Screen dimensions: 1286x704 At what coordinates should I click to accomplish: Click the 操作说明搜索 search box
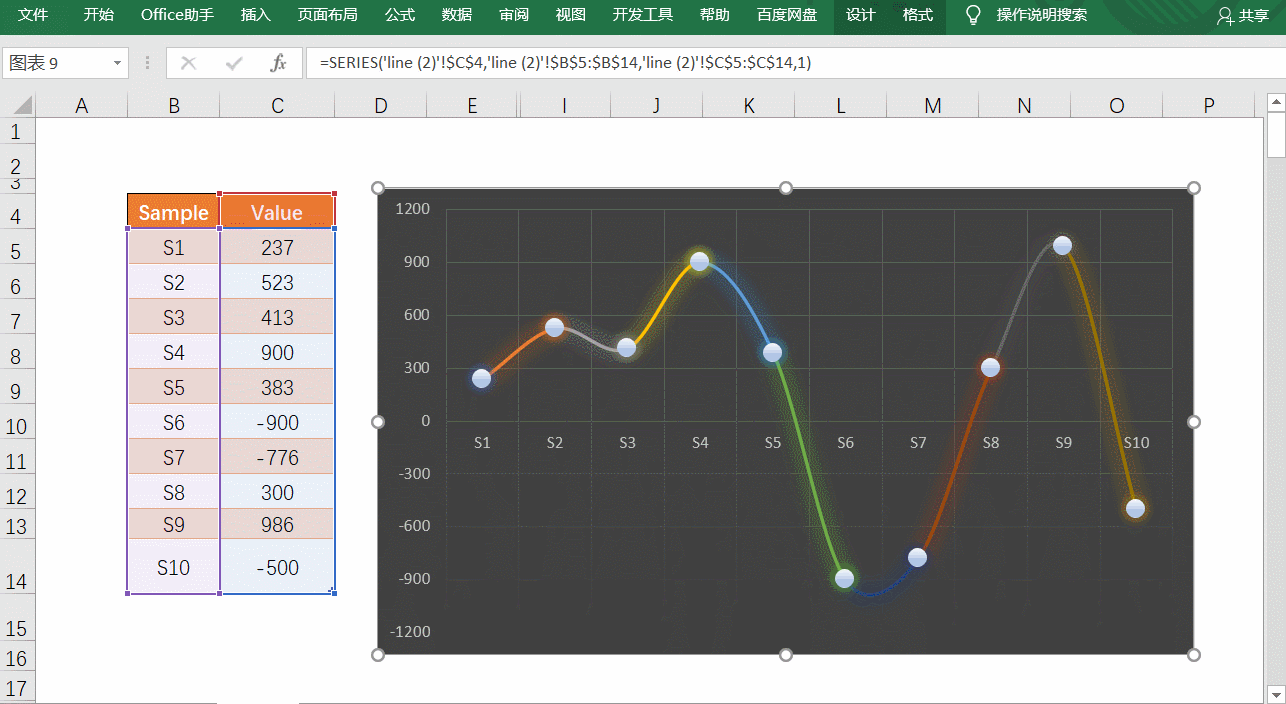(1041, 15)
